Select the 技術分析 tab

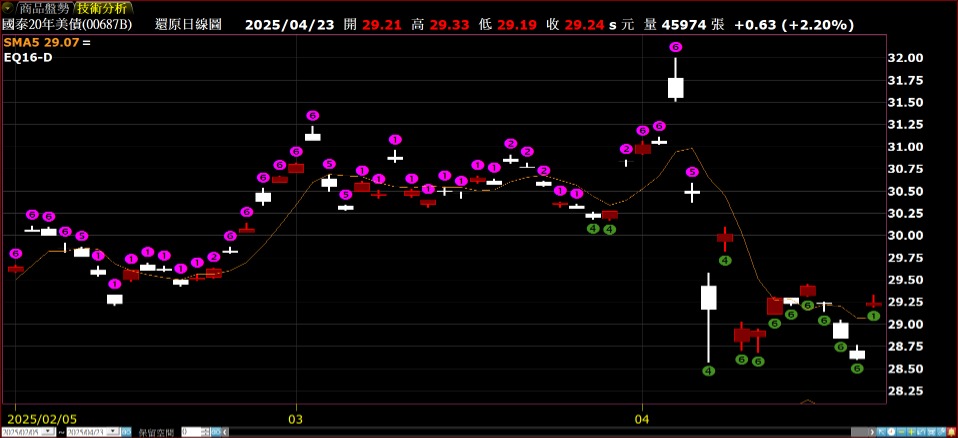pyautogui.click(x=102, y=8)
